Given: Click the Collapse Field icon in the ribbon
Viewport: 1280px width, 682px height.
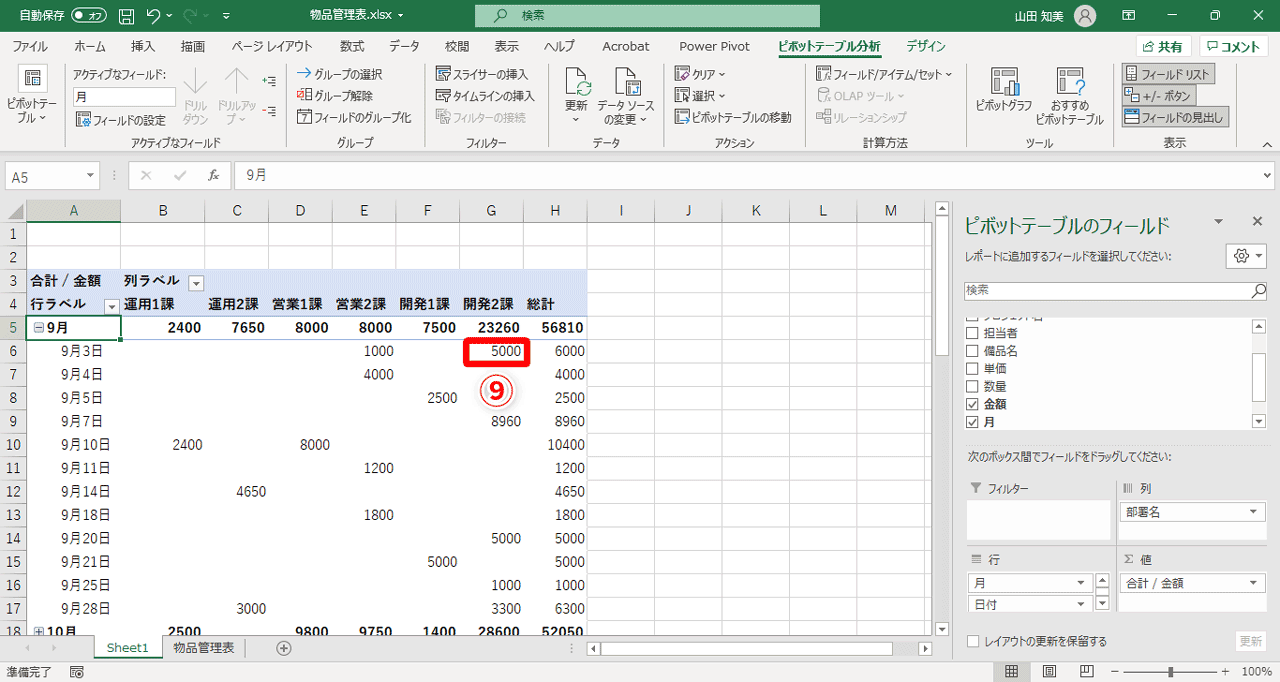Looking at the screenshot, I should (269, 111).
